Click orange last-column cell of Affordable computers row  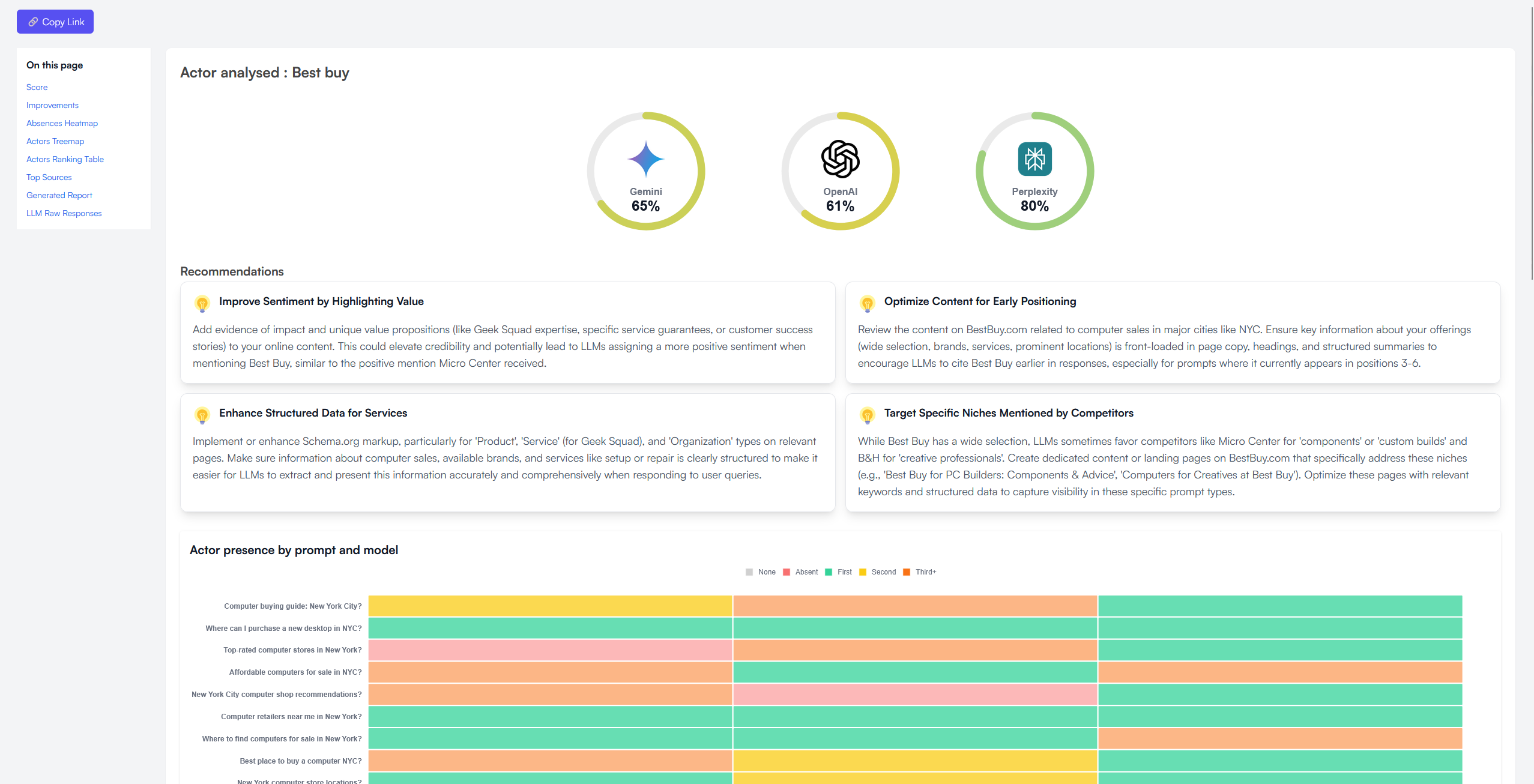pos(1280,672)
